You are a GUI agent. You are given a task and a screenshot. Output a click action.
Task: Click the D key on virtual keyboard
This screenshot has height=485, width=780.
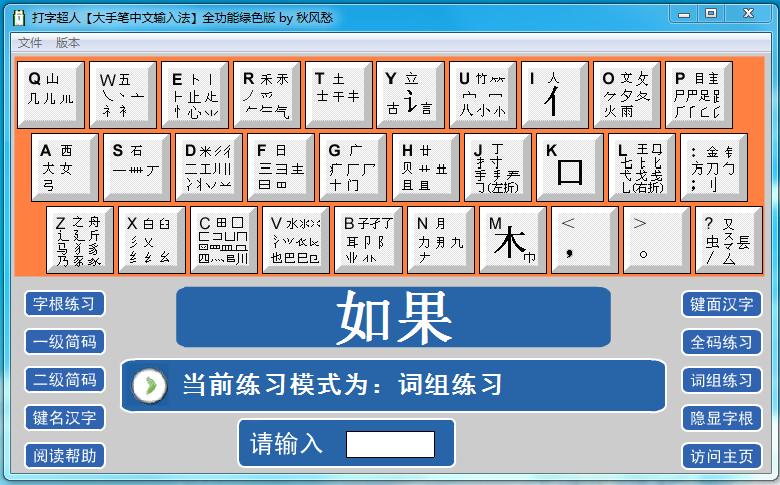pyautogui.click(x=209, y=167)
